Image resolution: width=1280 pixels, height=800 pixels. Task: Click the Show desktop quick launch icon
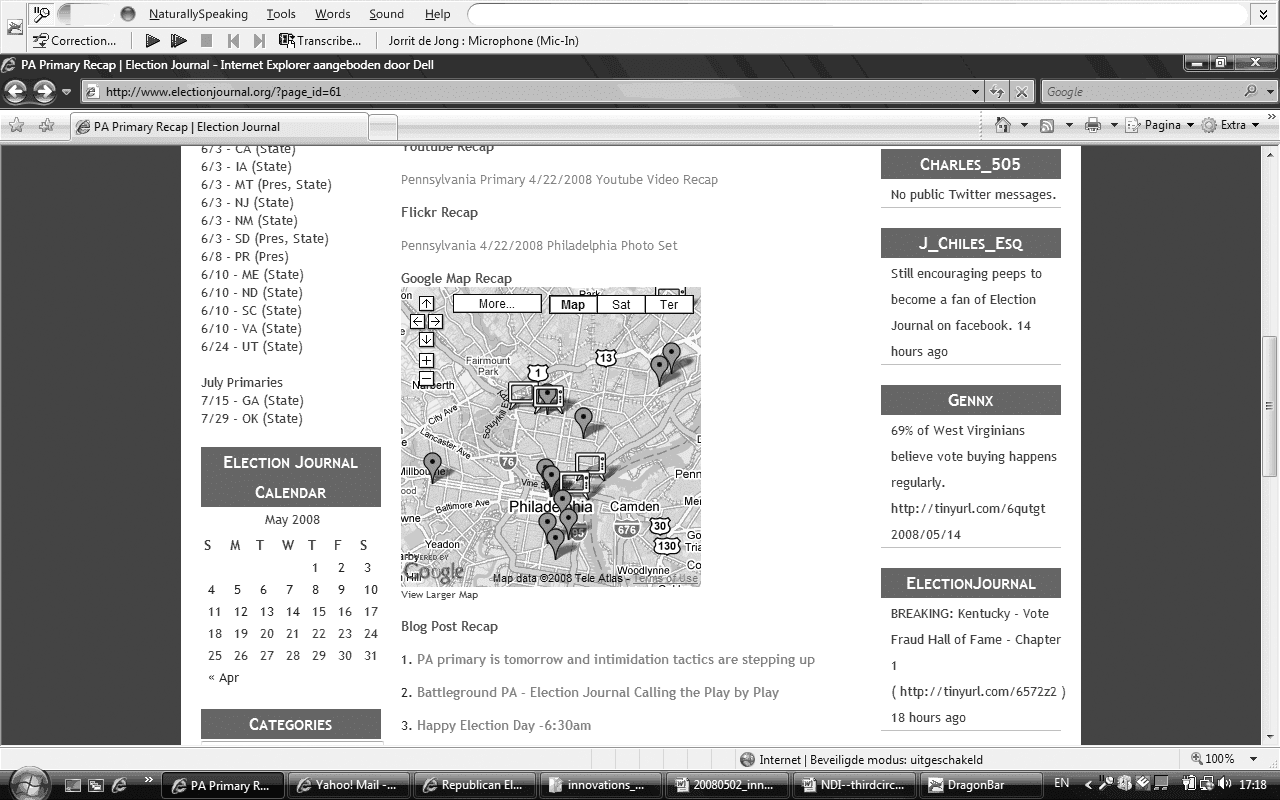(72, 785)
